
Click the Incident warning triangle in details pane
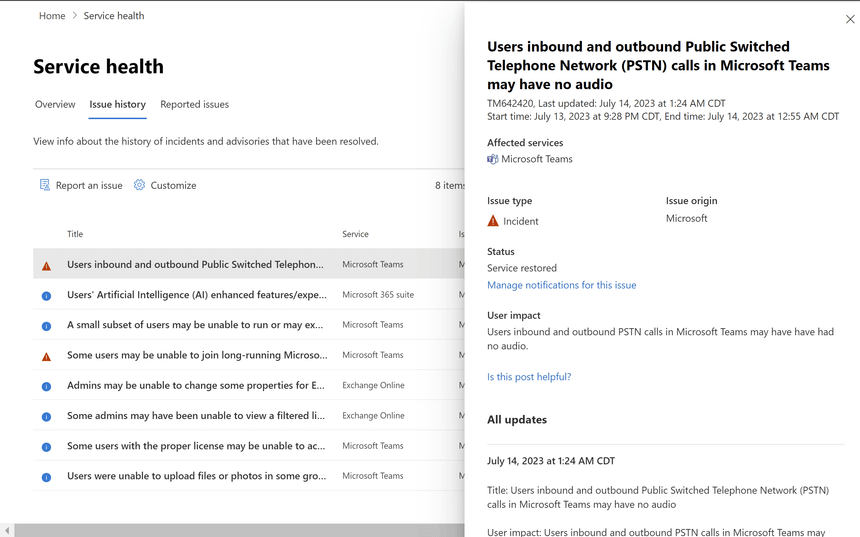pos(493,221)
